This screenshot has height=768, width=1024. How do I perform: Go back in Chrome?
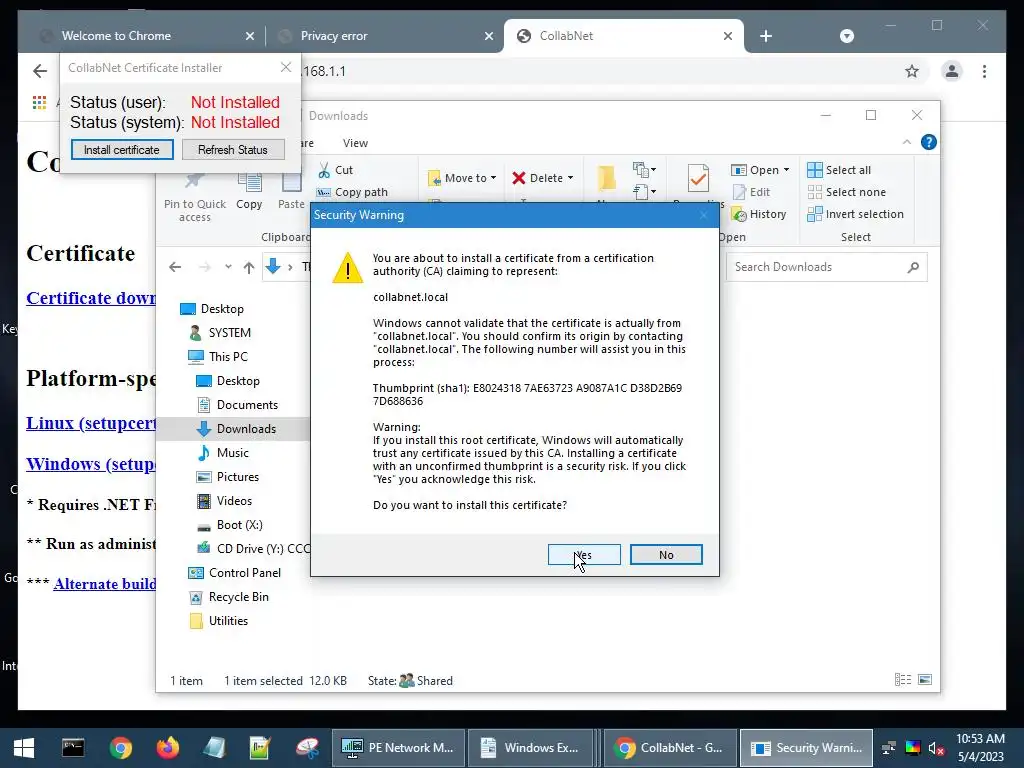pyautogui.click(x=40, y=71)
